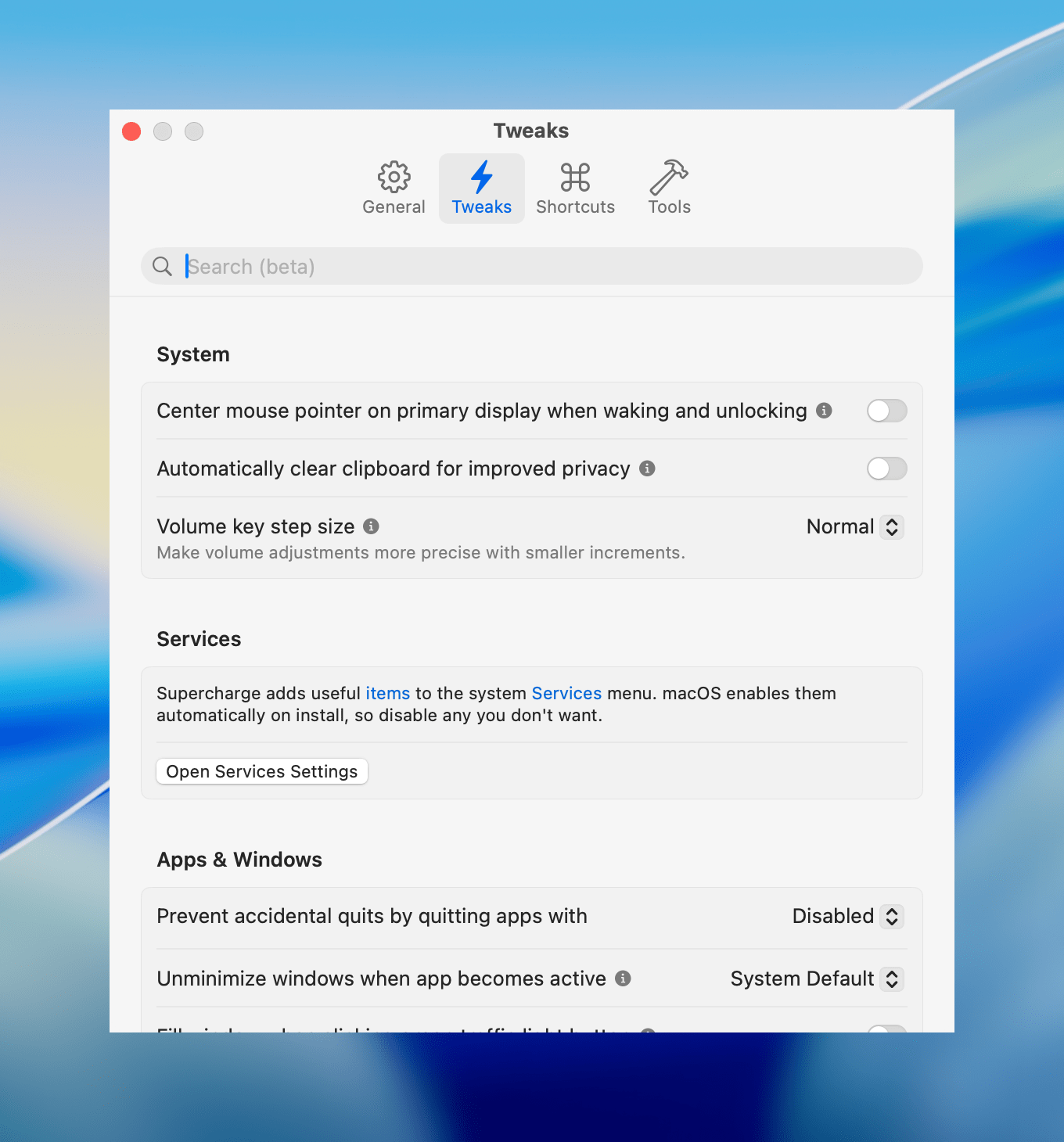Enable center mouse pointer on waking toggle

click(886, 411)
